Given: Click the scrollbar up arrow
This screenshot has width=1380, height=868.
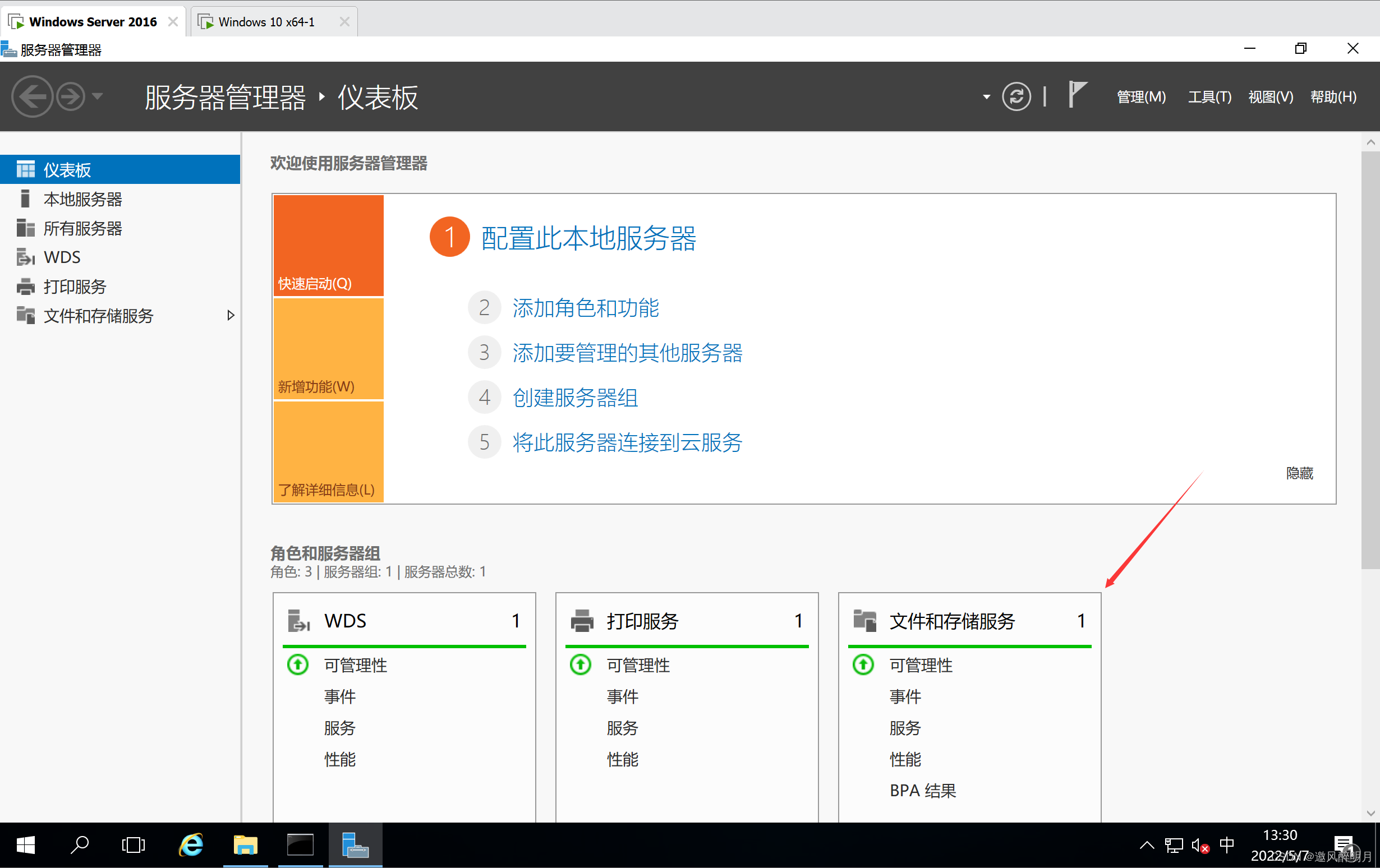Looking at the screenshot, I should [1370, 142].
